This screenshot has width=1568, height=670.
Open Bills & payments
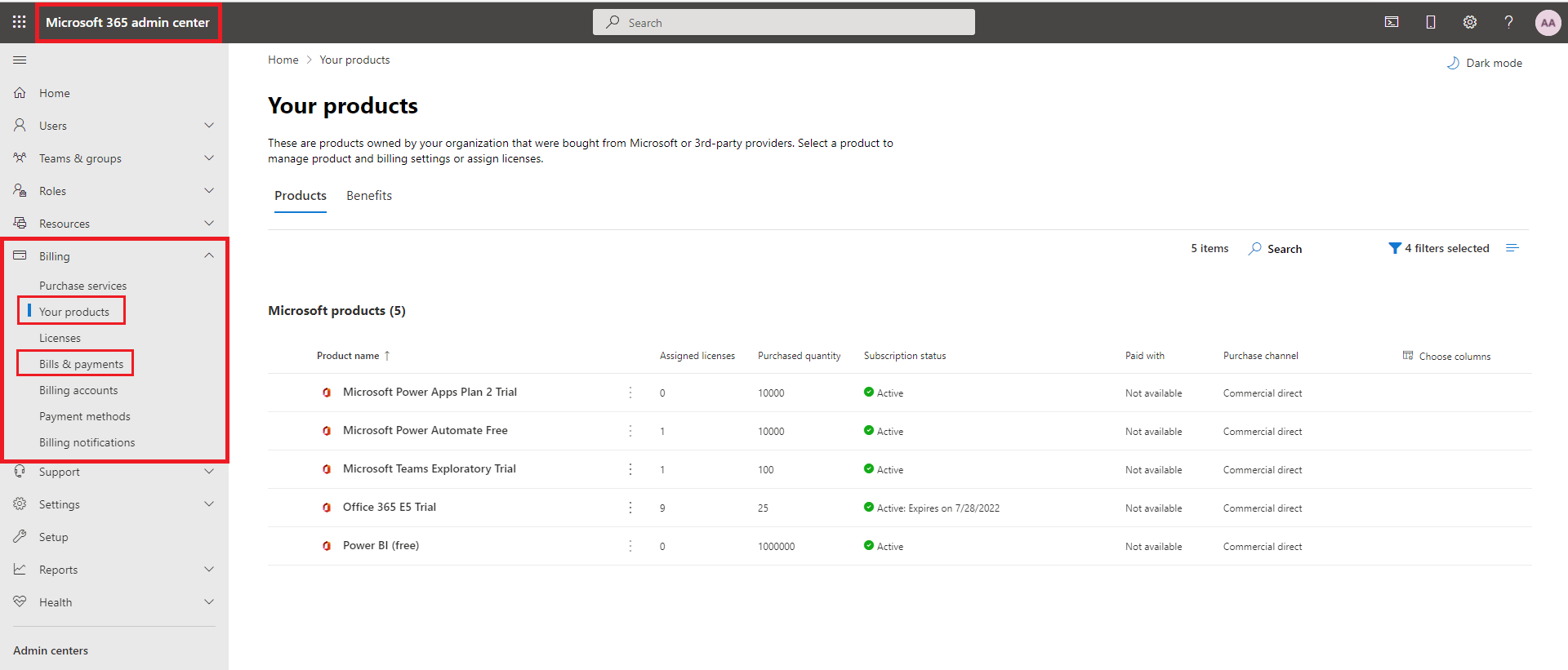[x=82, y=364]
